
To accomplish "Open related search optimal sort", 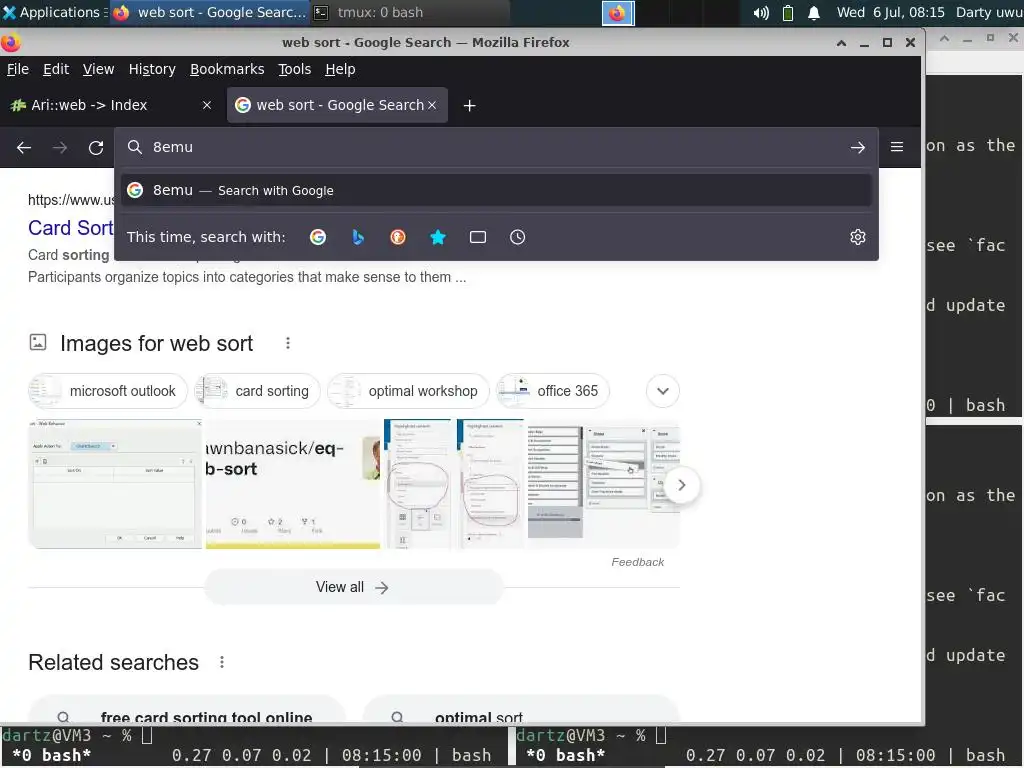I will click(x=521, y=710).
